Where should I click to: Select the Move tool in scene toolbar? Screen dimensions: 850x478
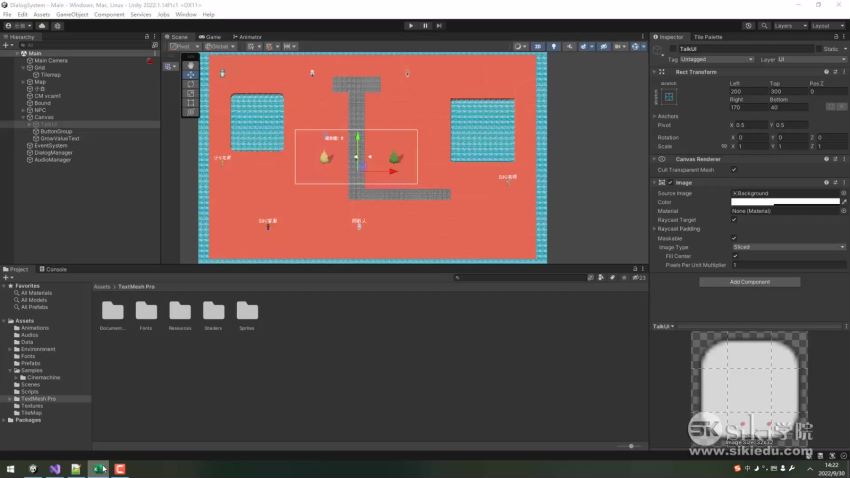[191, 75]
